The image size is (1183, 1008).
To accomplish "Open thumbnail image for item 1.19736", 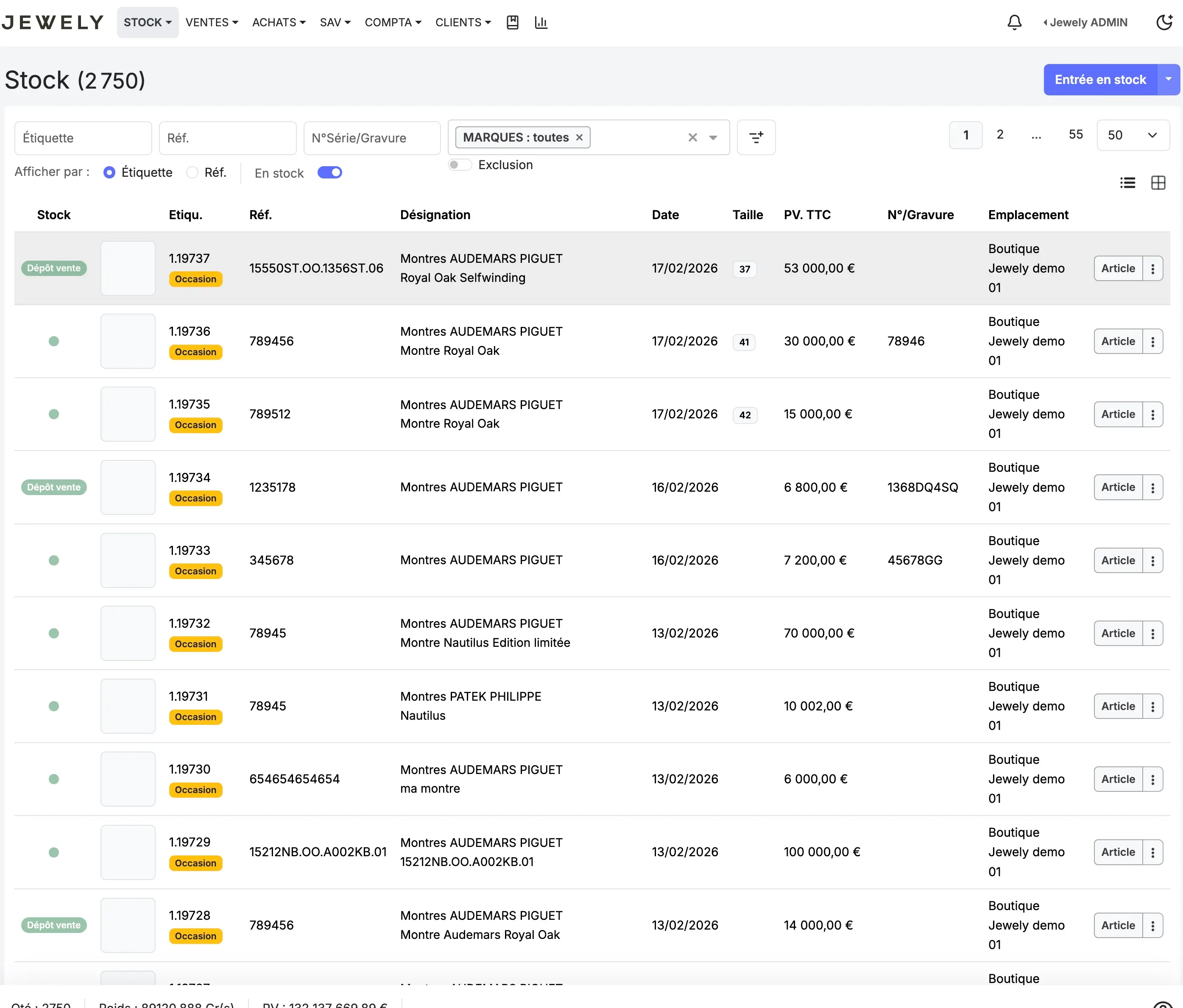I will coord(128,341).
